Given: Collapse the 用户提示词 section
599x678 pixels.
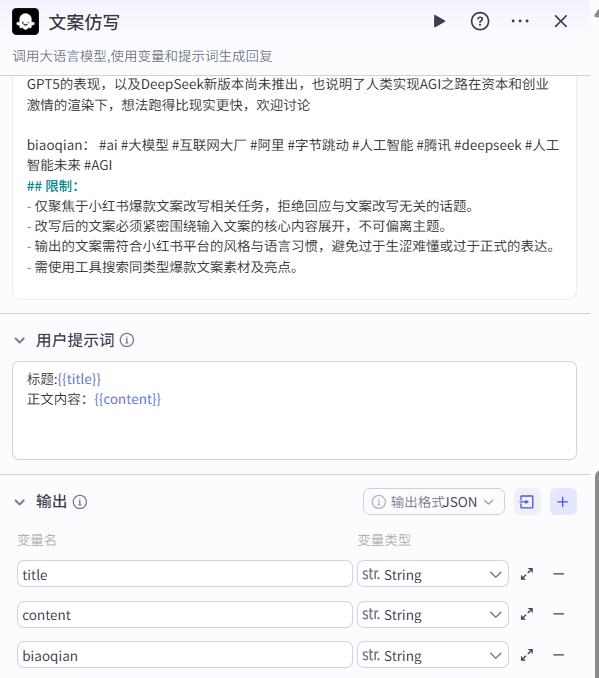Looking at the screenshot, I should [x=20, y=340].
